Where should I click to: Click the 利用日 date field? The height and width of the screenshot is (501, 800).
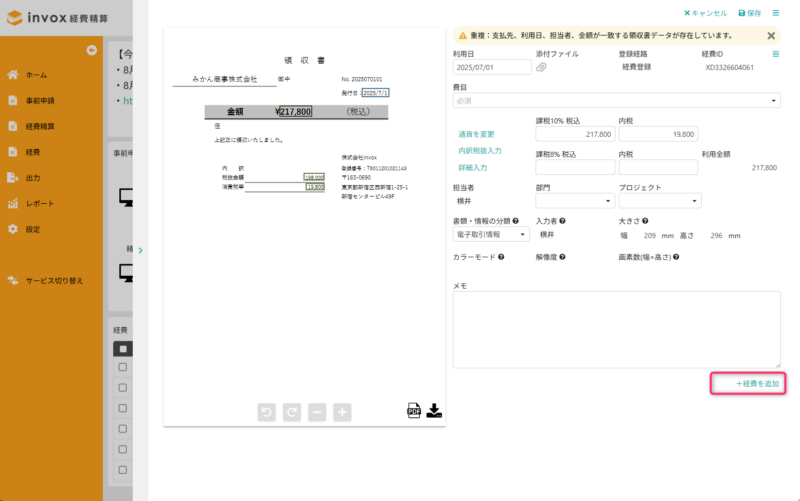click(492, 67)
